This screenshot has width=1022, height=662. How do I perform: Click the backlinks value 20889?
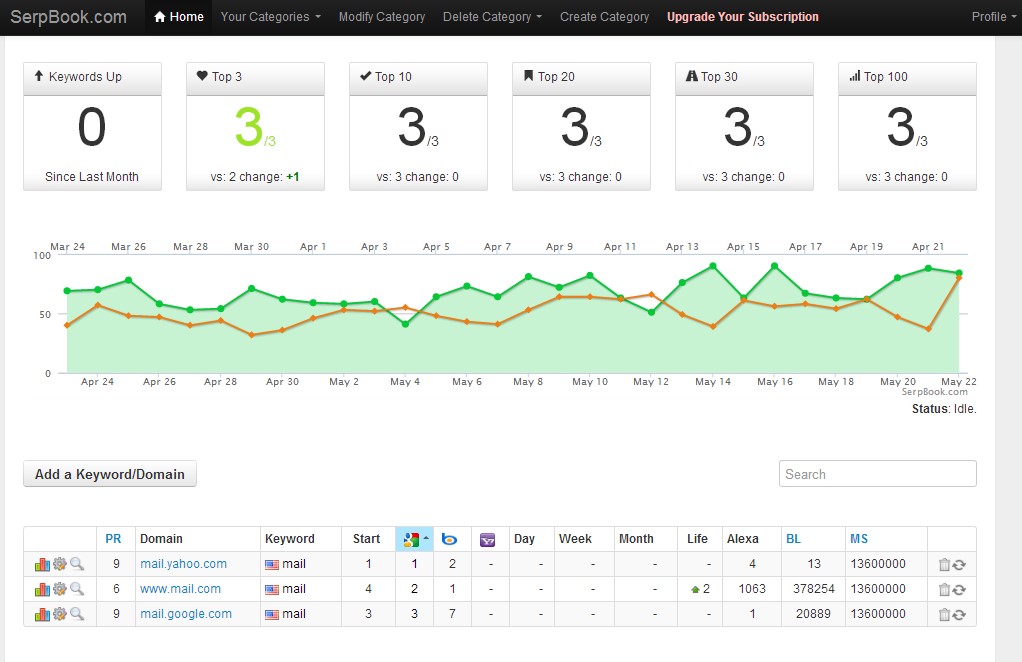click(813, 614)
